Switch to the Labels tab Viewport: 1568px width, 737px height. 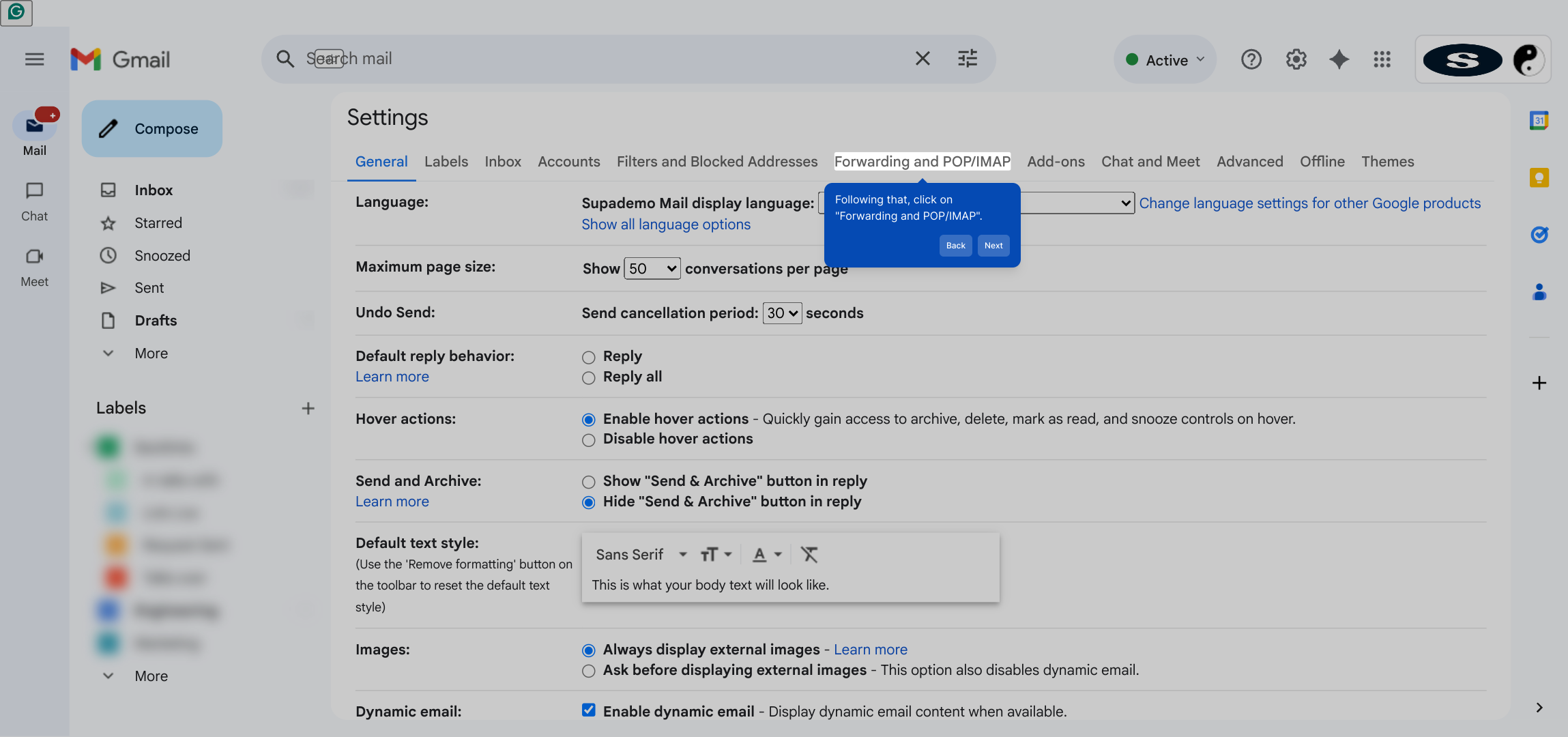click(x=446, y=162)
